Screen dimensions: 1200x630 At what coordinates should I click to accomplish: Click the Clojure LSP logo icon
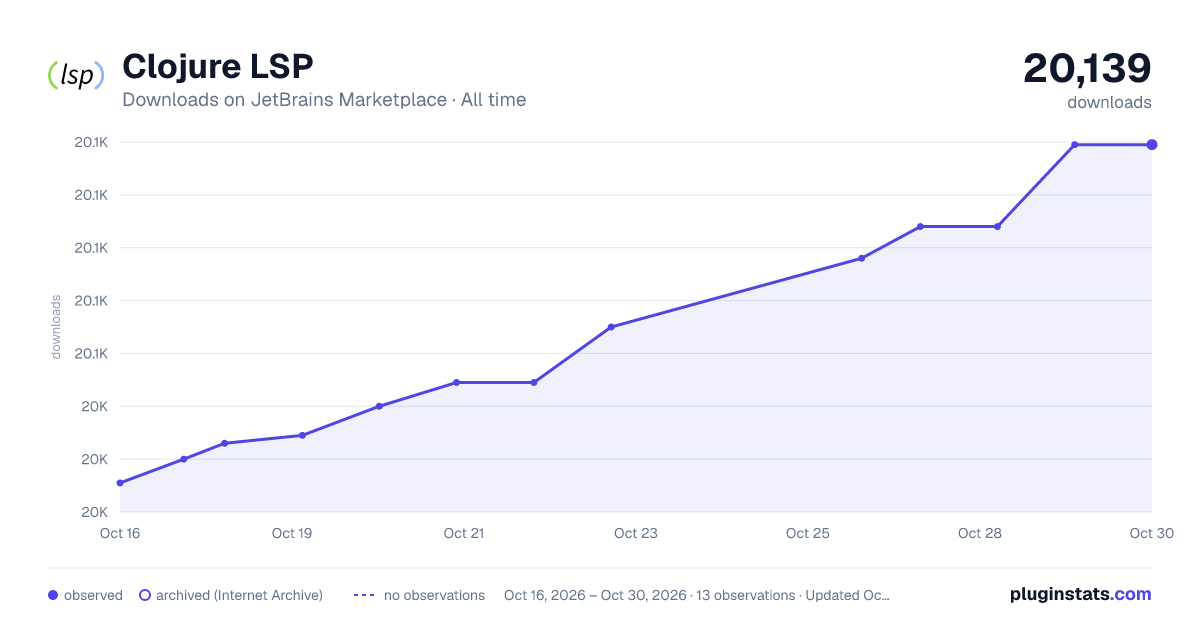76,75
